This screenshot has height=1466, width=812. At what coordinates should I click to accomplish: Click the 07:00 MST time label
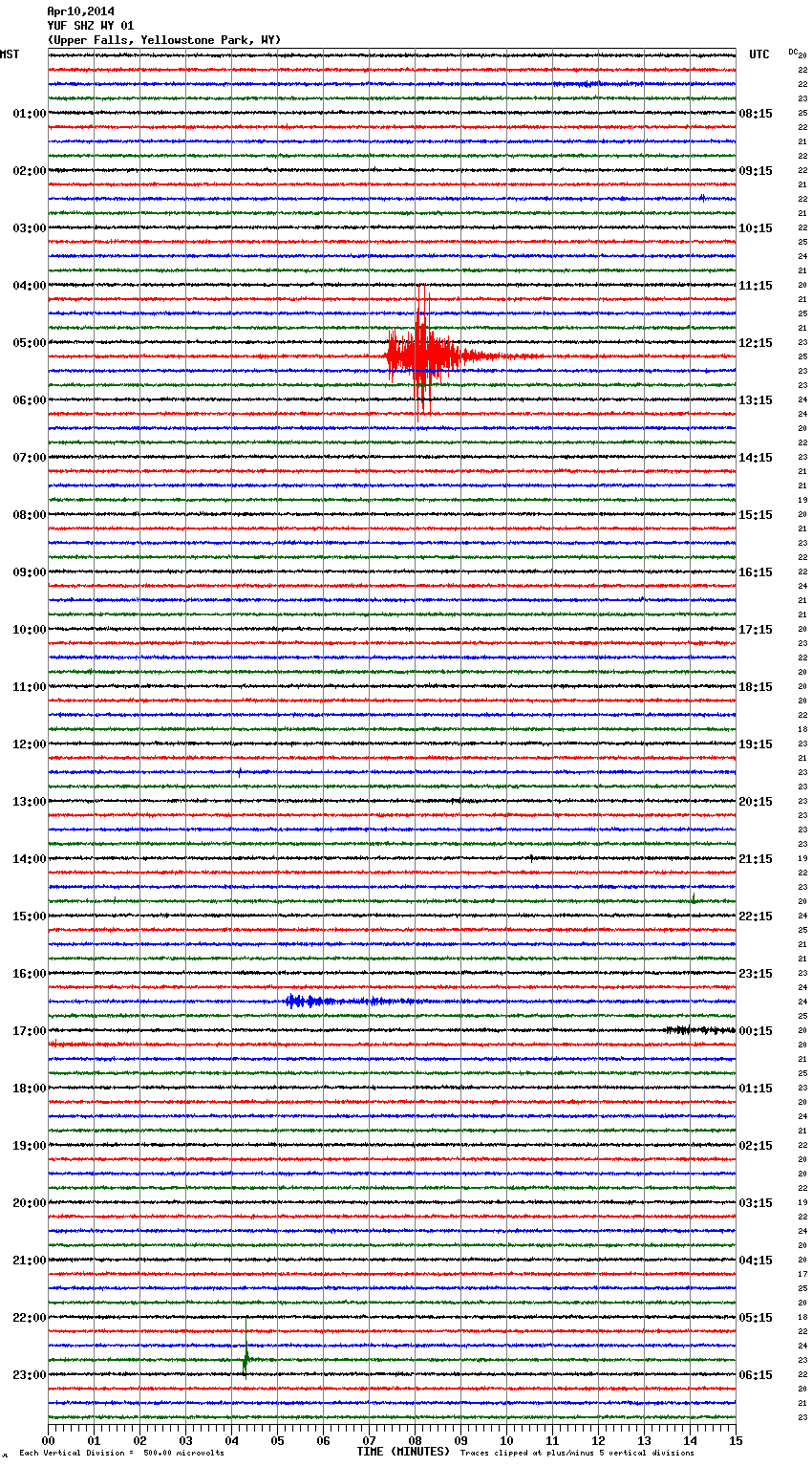pyautogui.click(x=29, y=458)
